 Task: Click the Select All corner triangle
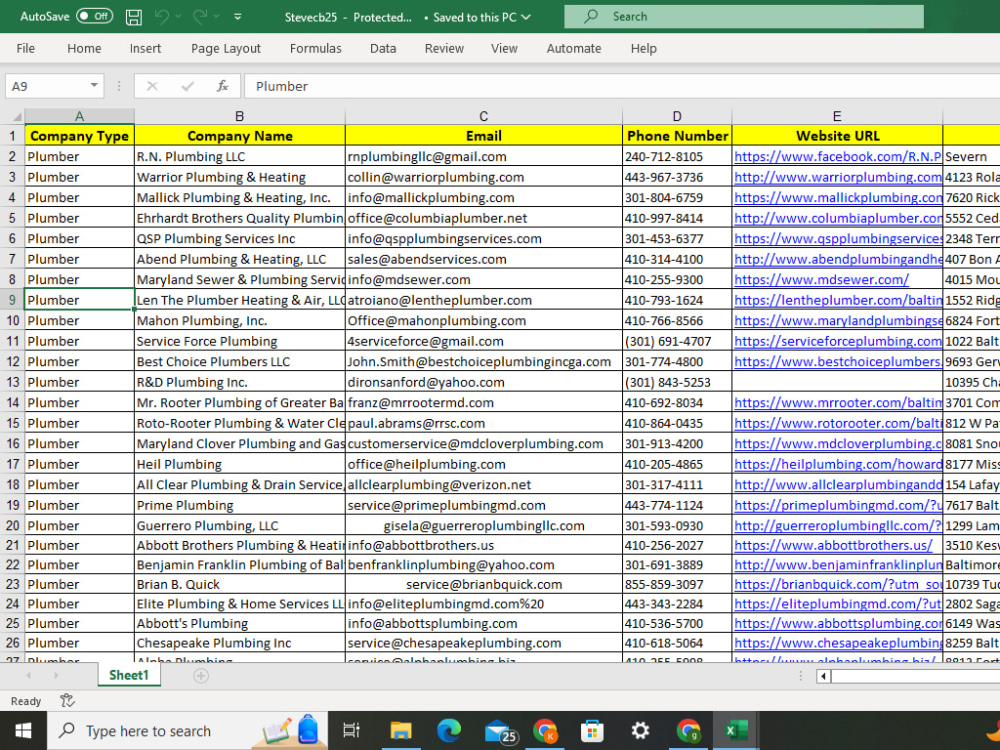point(15,116)
